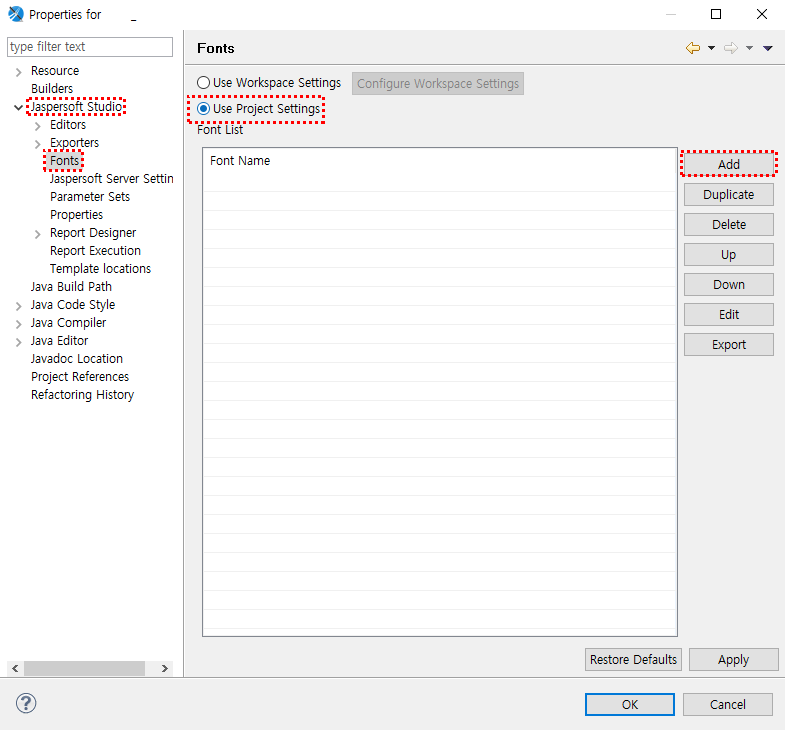Select Properties tree item

[77, 215]
